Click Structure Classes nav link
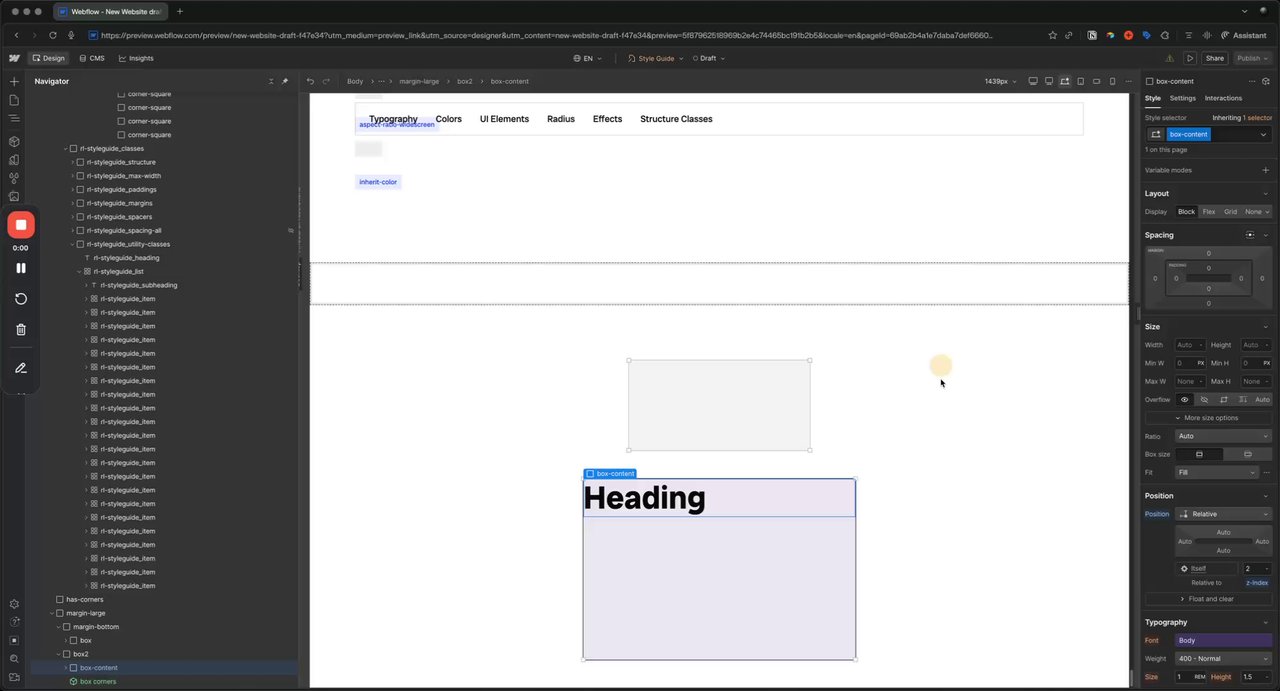The image size is (1280, 691). point(676,119)
